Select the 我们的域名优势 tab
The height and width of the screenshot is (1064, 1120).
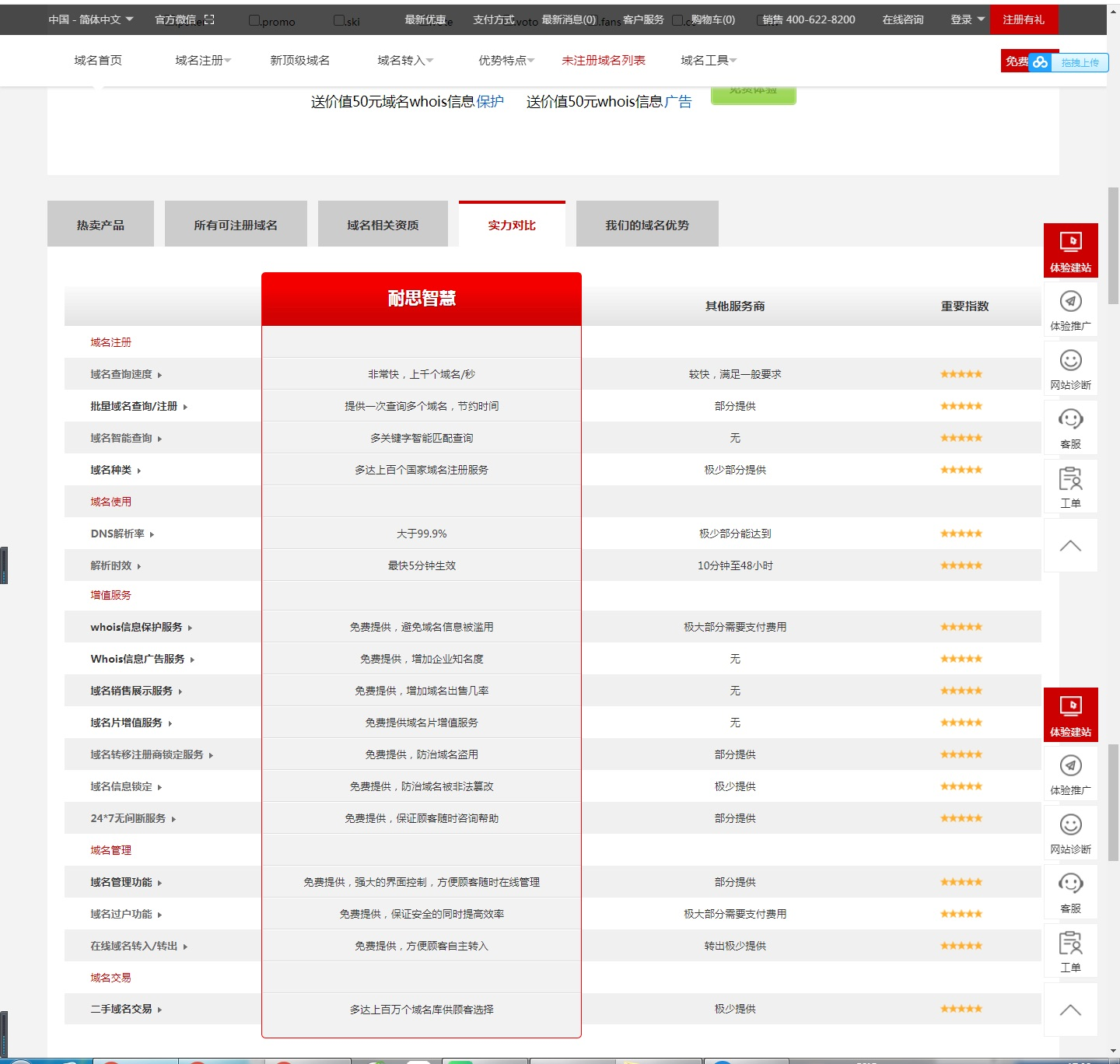tap(646, 225)
